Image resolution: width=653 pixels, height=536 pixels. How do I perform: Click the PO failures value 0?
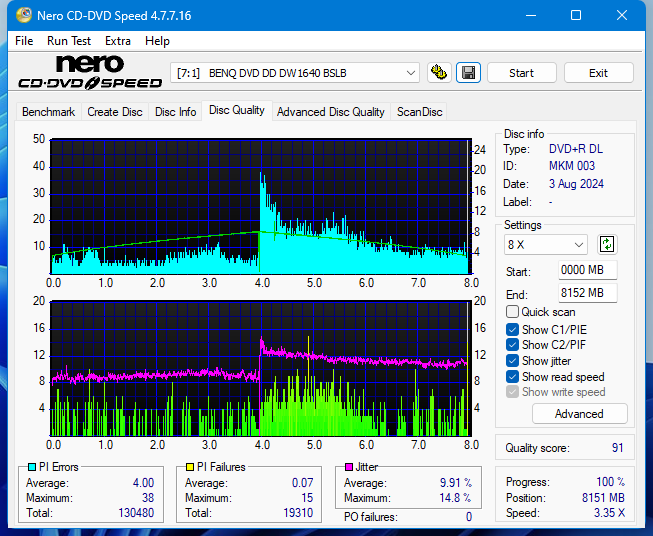pyautogui.click(x=469, y=517)
